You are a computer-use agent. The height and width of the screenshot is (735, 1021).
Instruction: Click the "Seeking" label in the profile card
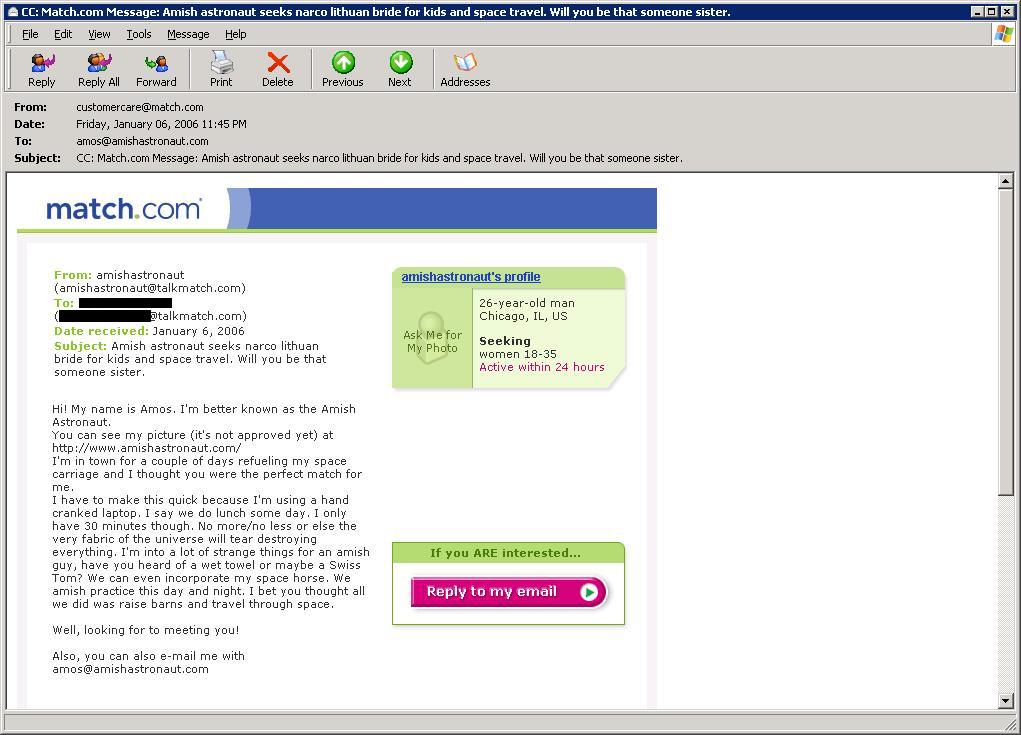[505, 341]
